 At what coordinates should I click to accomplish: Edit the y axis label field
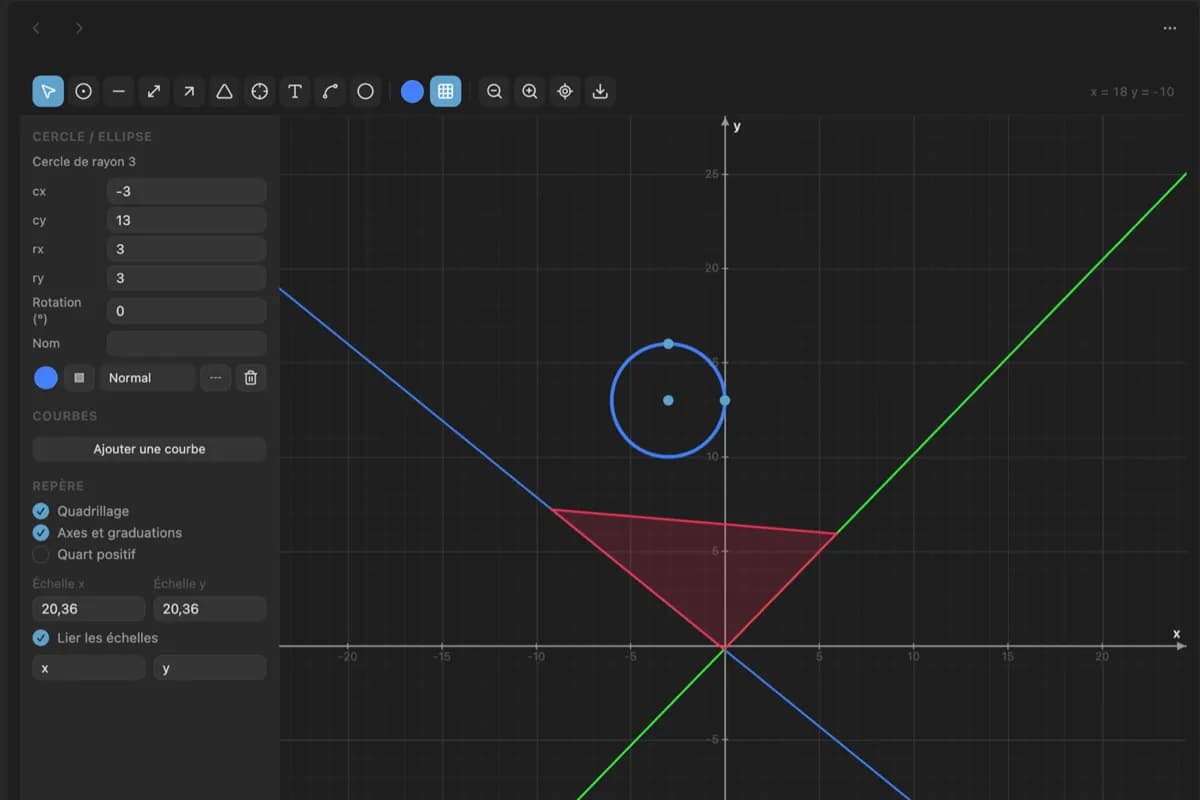pyautogui.click(x=210, y=668)
